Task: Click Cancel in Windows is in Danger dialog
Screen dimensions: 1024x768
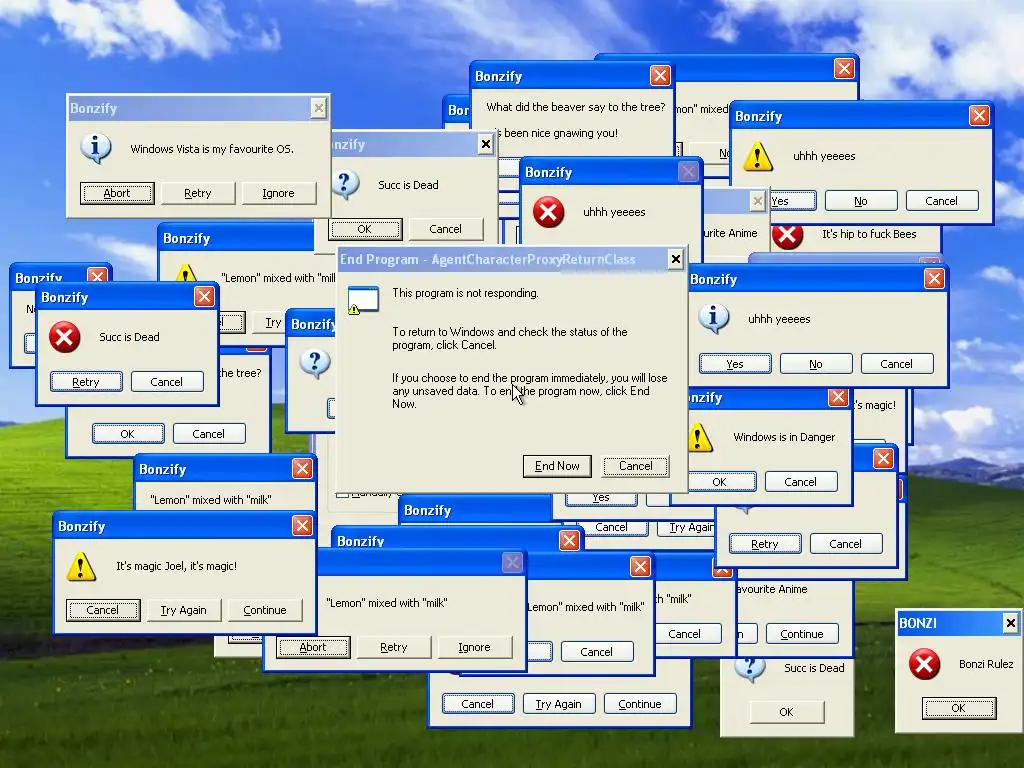Action: (x=801, y=482)
